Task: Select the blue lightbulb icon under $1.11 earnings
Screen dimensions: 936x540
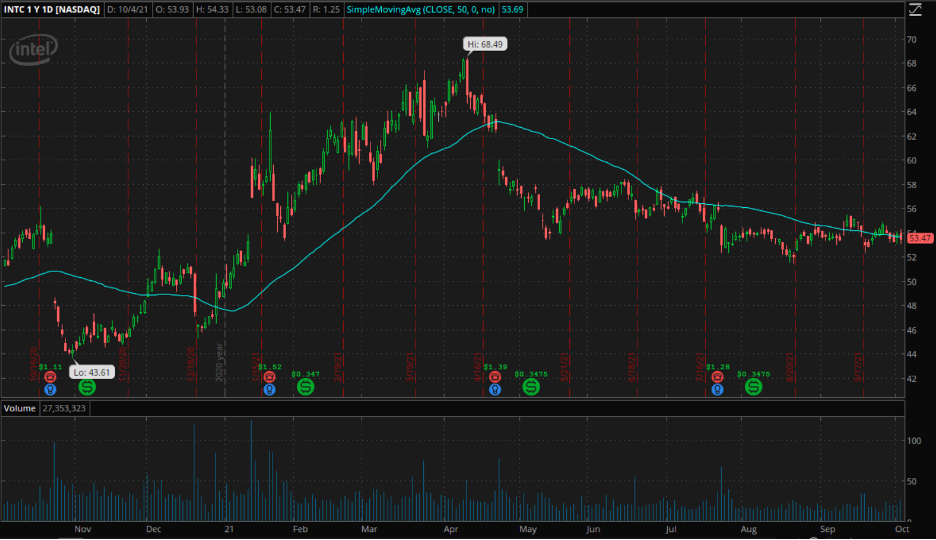Action: (50, 390)
